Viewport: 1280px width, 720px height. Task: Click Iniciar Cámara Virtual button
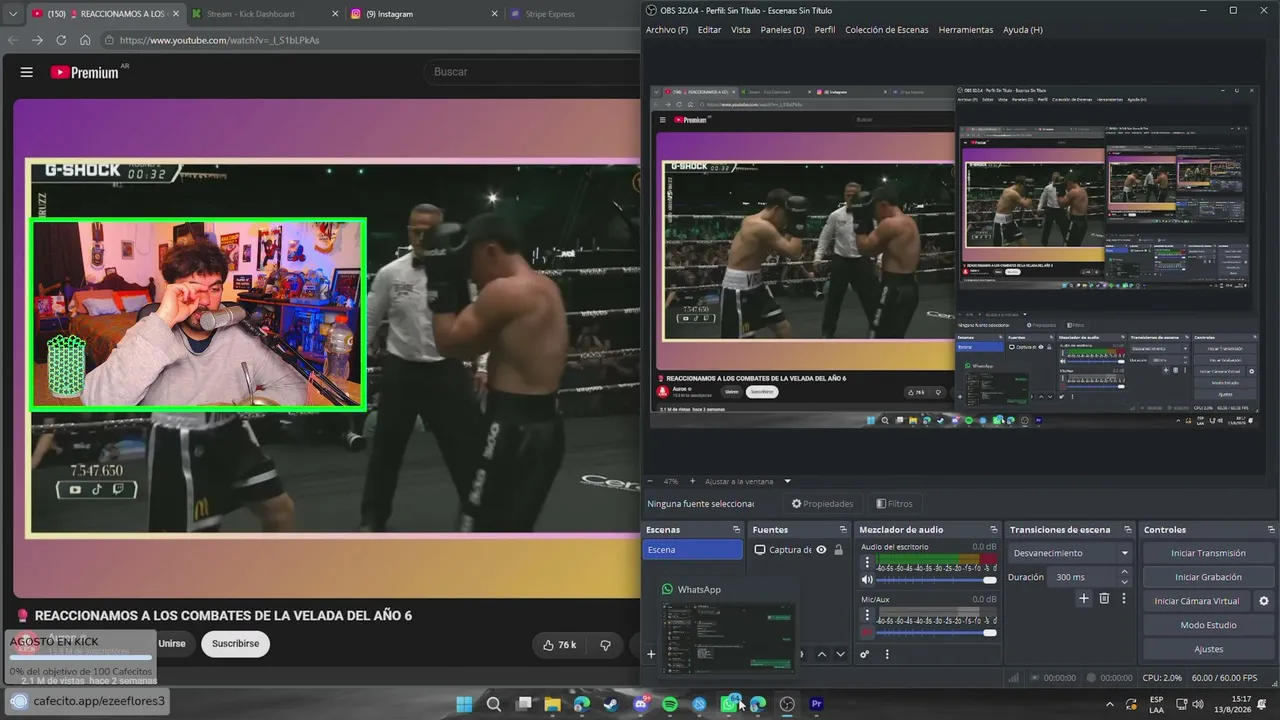(1196, 601)
